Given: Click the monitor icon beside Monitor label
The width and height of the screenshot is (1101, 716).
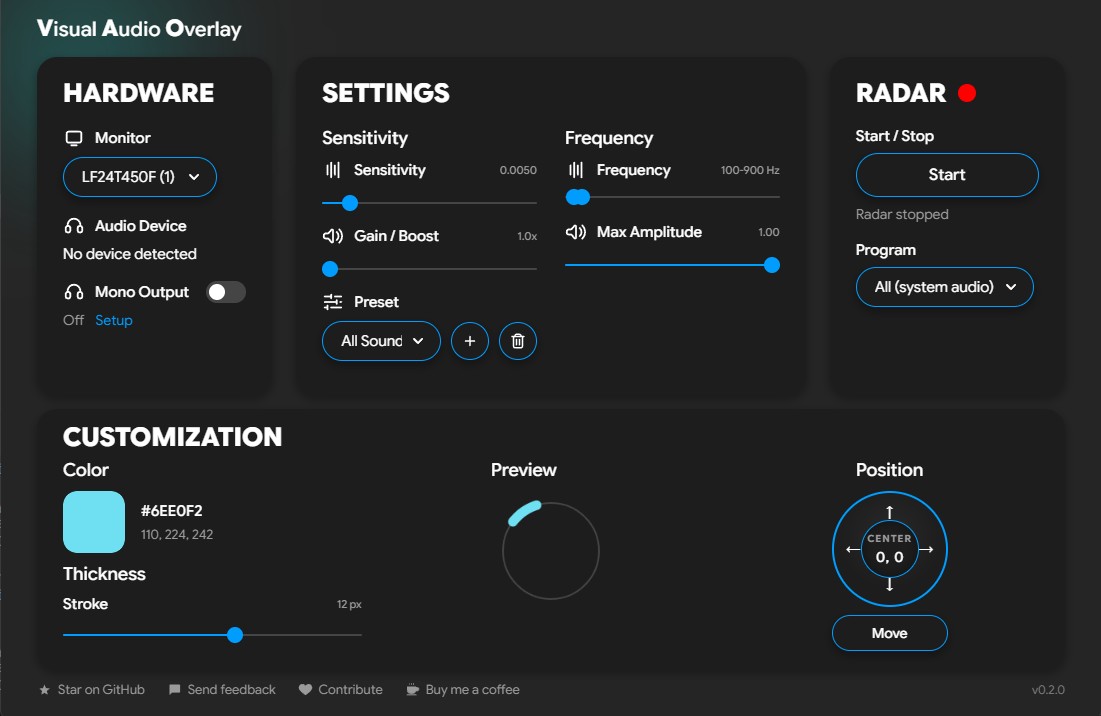Looking at the screenshot, I should click(x=74, y=138).
